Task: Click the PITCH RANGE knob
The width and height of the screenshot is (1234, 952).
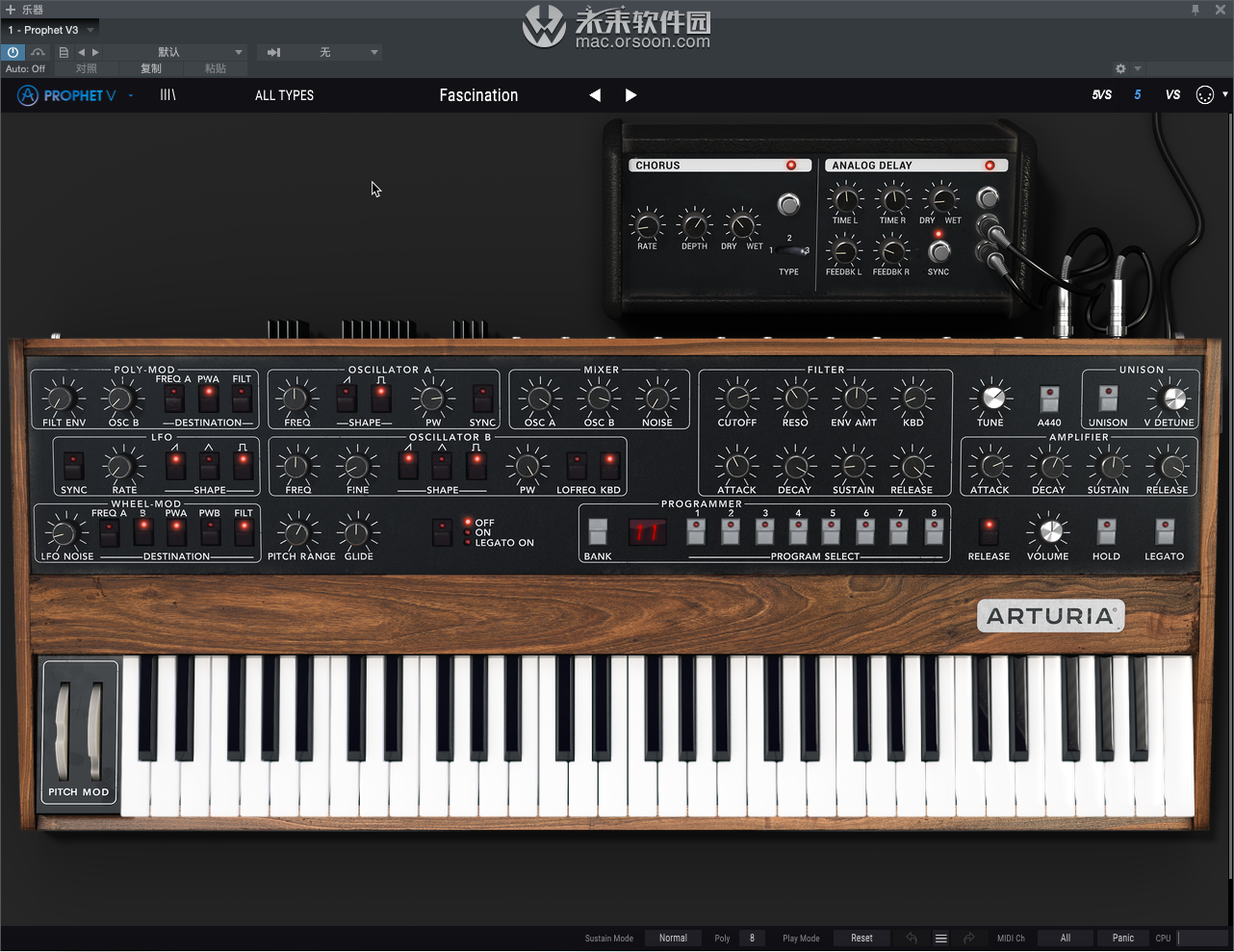Action: pyautogui.click(x=298, y=531)
